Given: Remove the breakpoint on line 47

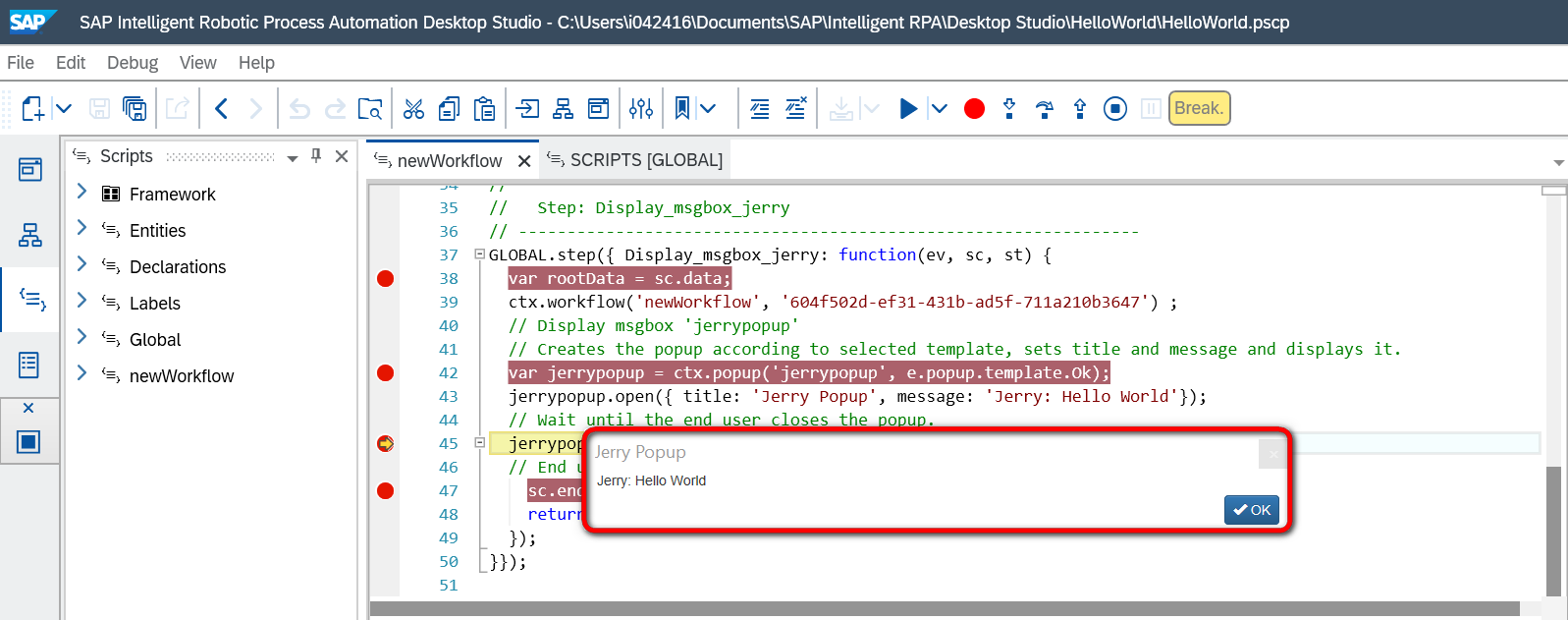Looking at the screenshot, I should point(386,491).
